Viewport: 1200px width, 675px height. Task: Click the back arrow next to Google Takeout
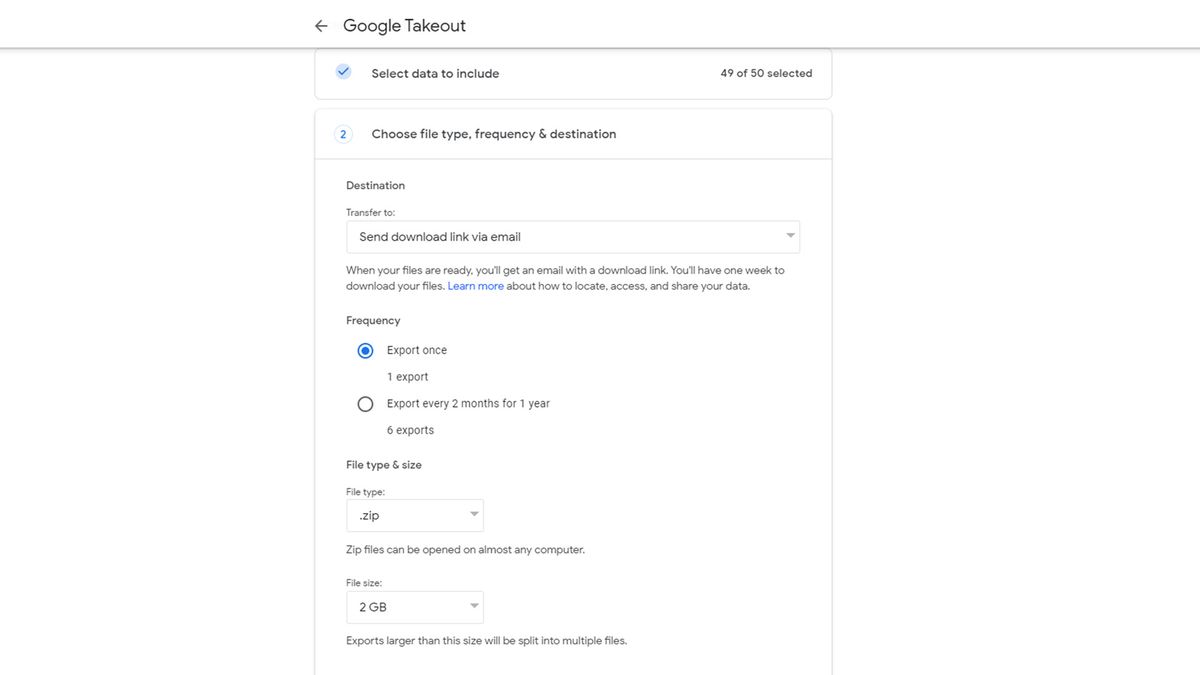(320, 25)
